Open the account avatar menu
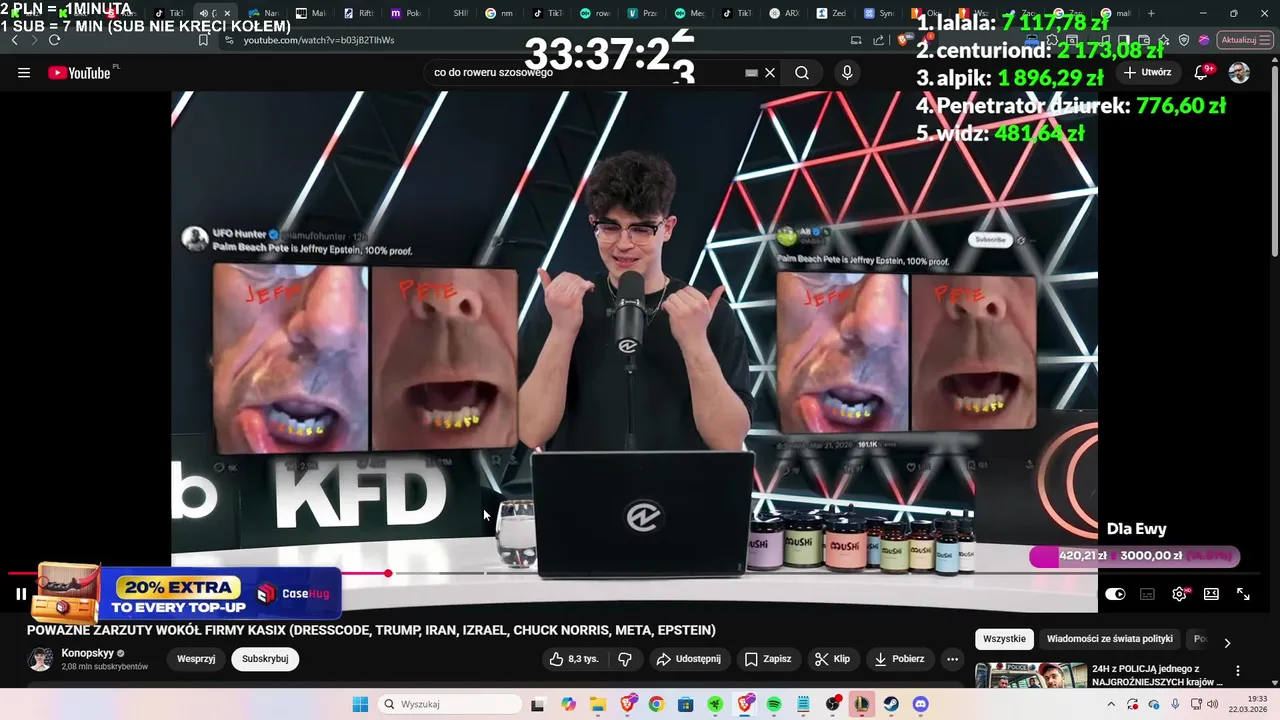1280x720 pixels. coord(1239,73)
